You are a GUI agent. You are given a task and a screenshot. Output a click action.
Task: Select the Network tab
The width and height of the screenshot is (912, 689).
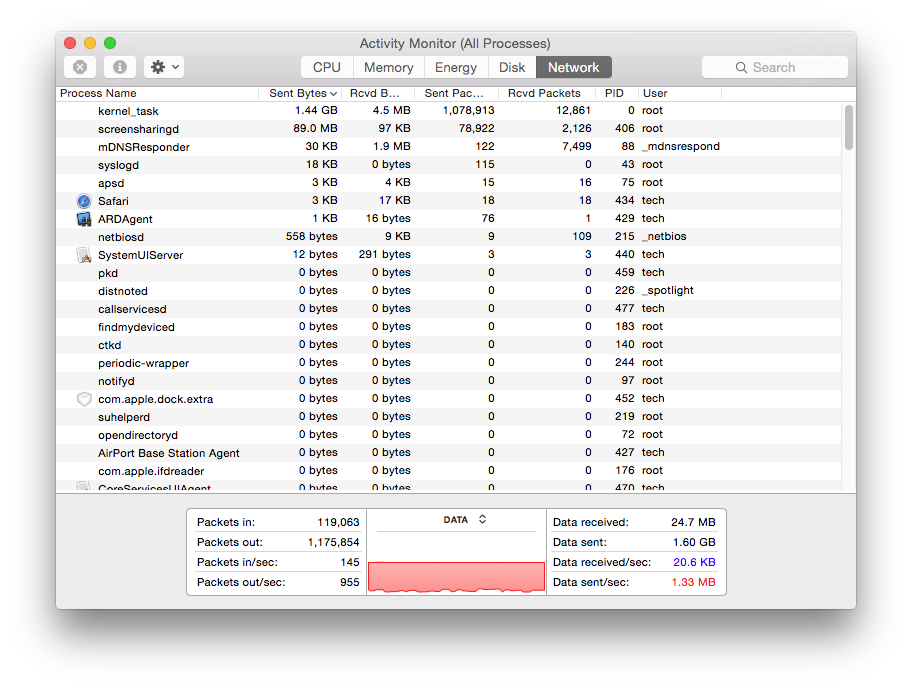[x=573, y=67]
